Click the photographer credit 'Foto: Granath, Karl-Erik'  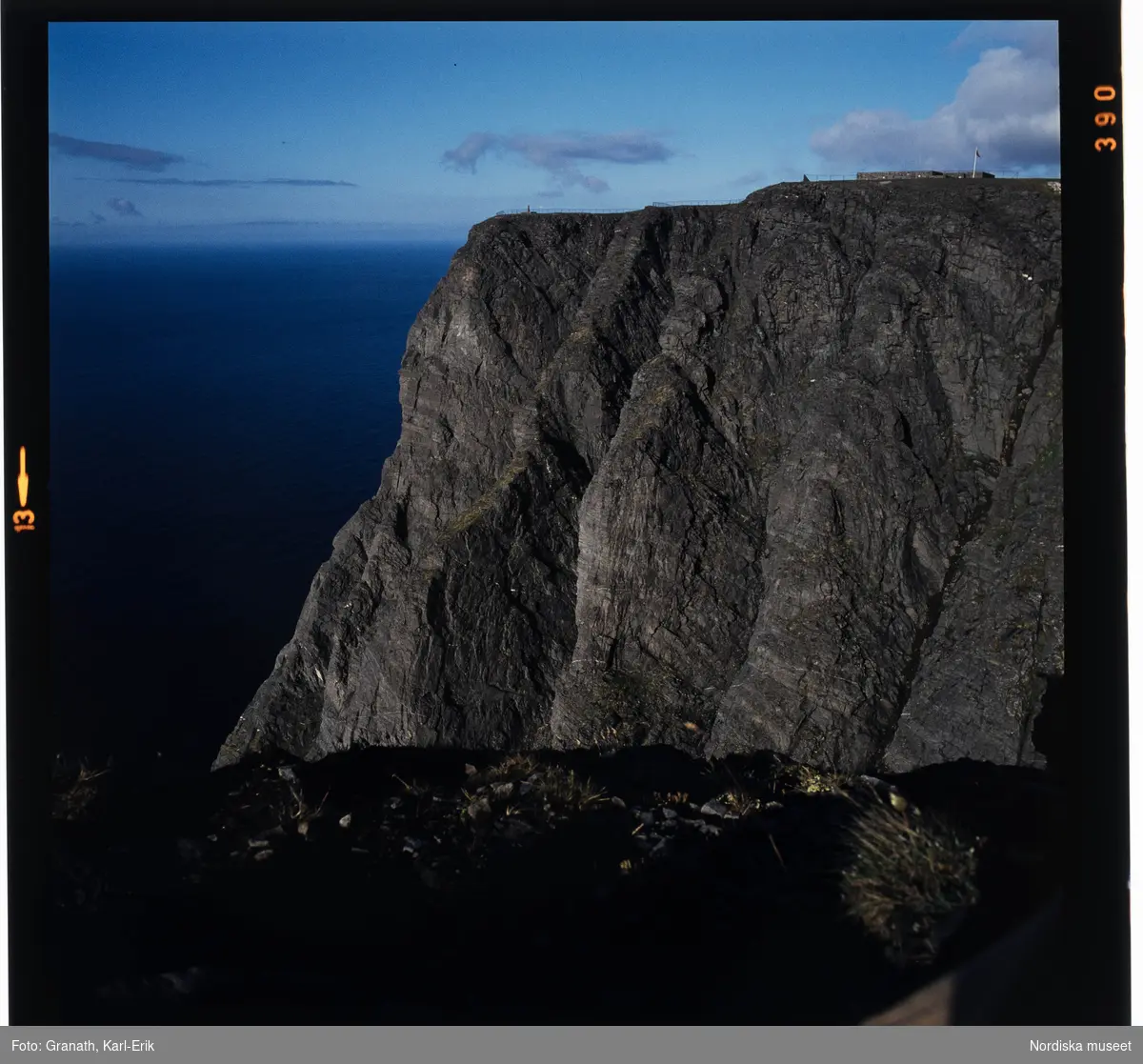[83, 1046]
